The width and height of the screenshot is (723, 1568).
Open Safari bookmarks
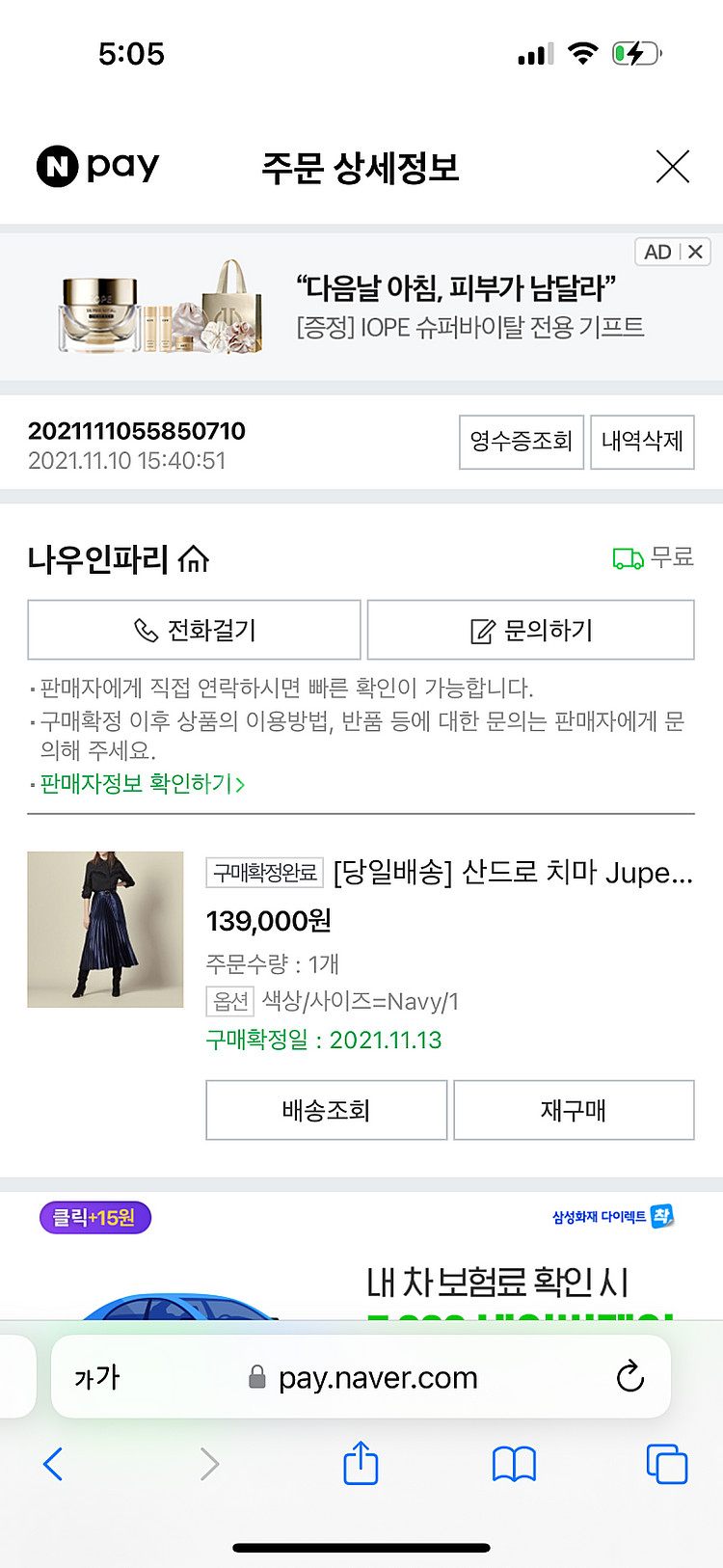pos(514,1464)
